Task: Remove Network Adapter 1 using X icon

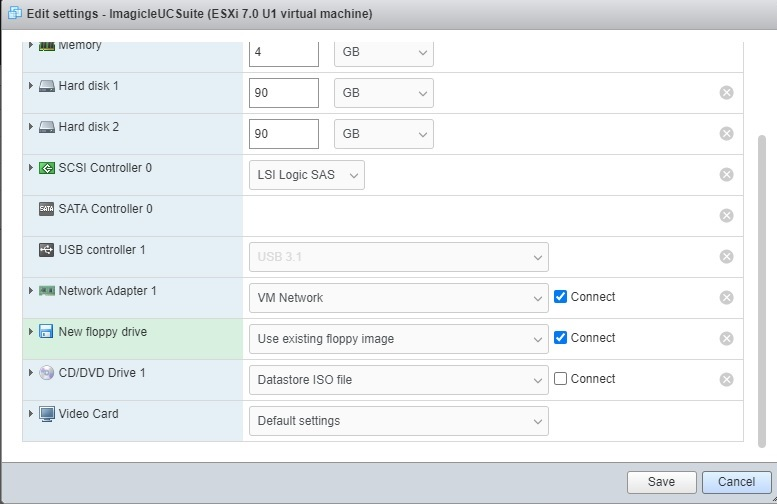Action: point(727,297)
